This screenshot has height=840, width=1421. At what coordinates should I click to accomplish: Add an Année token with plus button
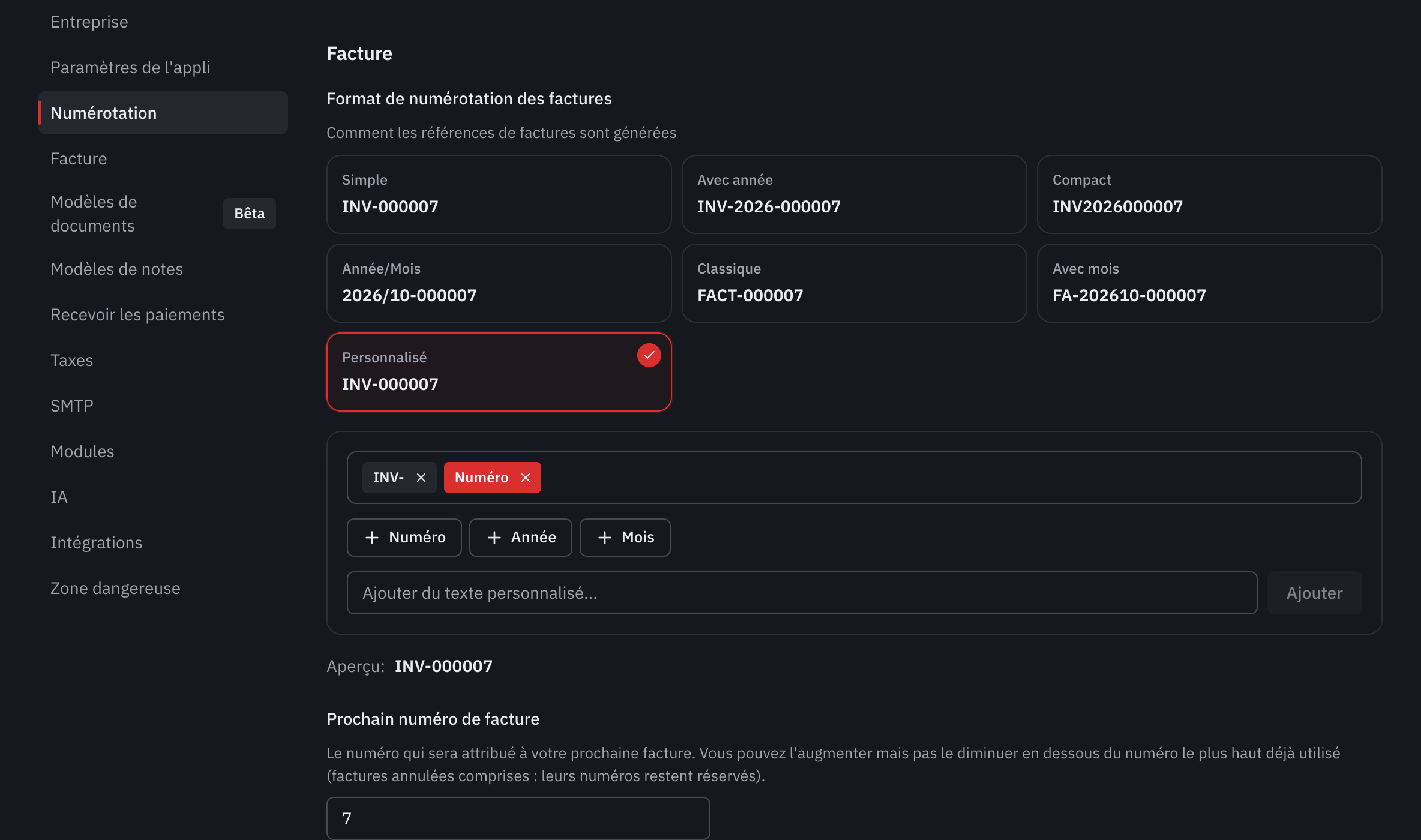(521, 538)
